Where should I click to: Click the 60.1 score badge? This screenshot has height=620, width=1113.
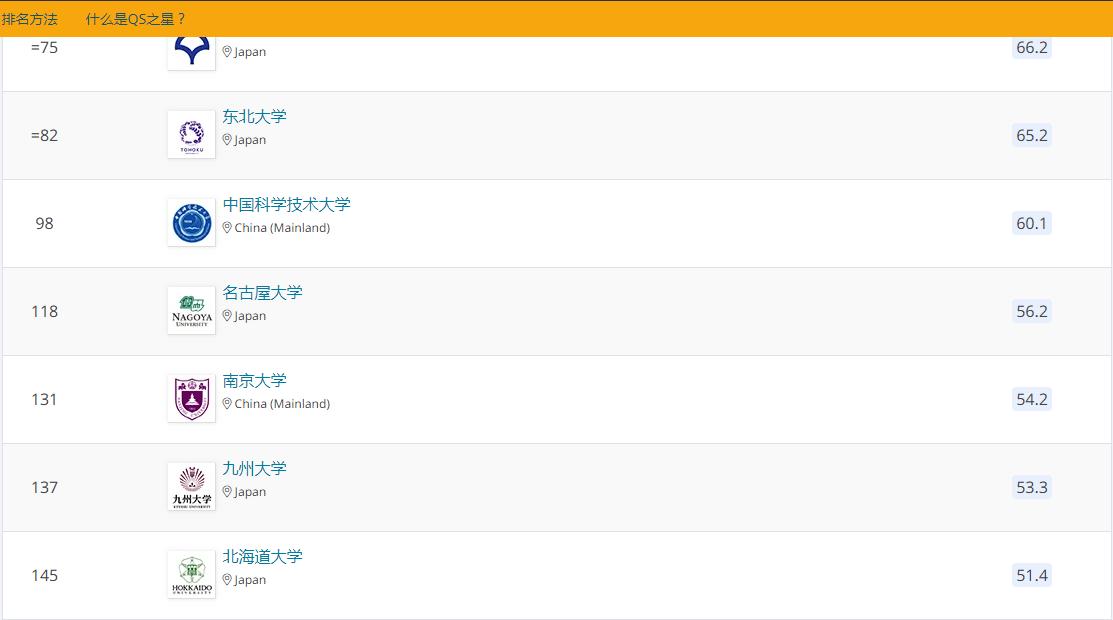click(x=1031, y=224)
